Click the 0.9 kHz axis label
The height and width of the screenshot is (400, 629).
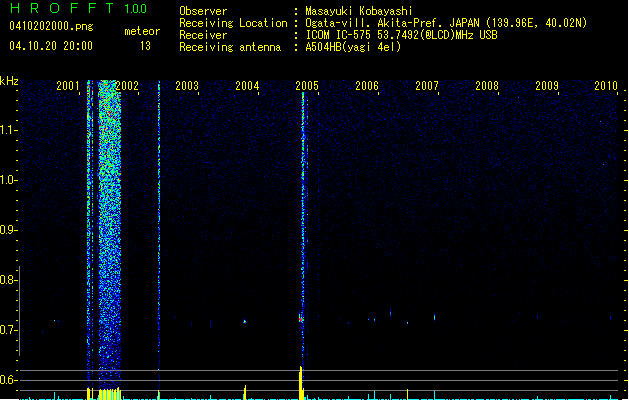[8, 230]
